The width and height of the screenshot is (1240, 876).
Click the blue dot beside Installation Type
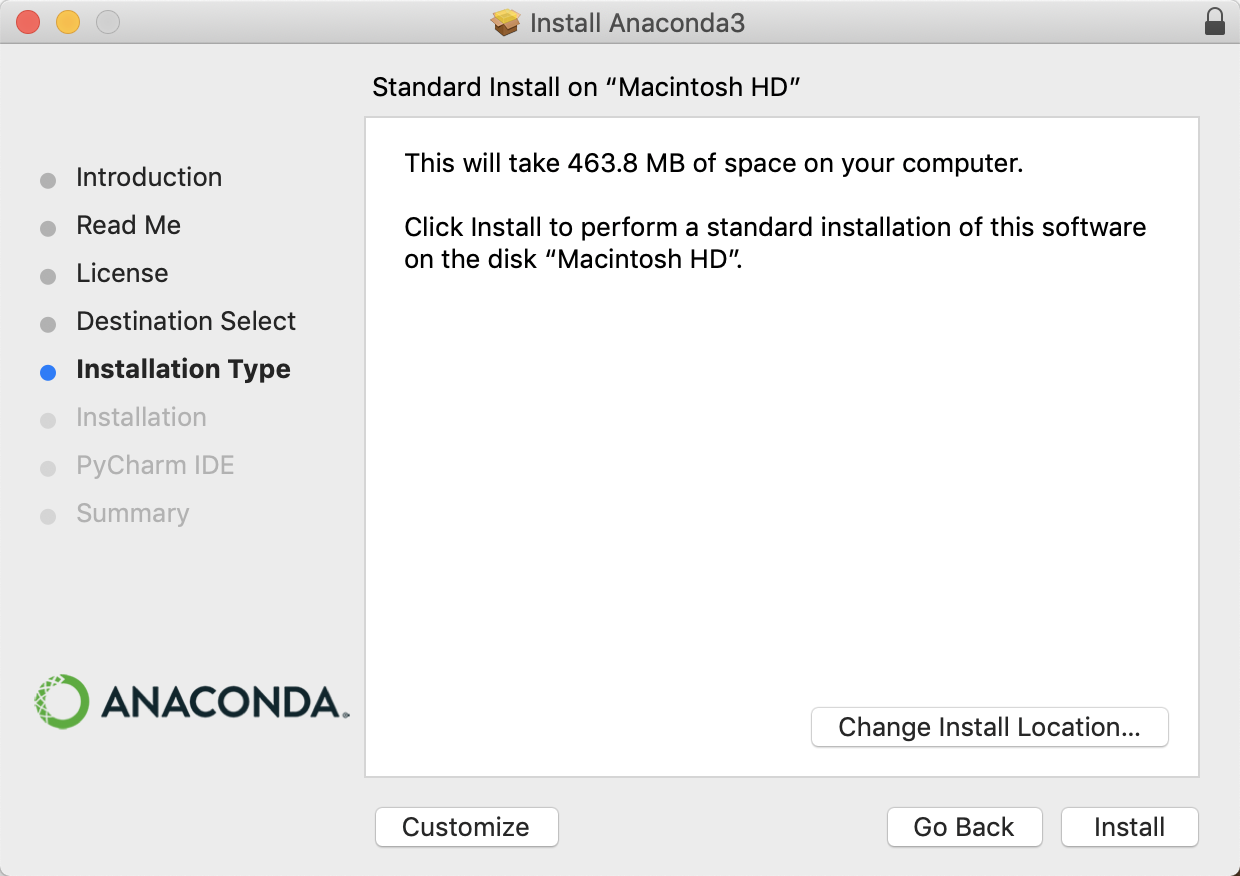[x=48, y=371]
